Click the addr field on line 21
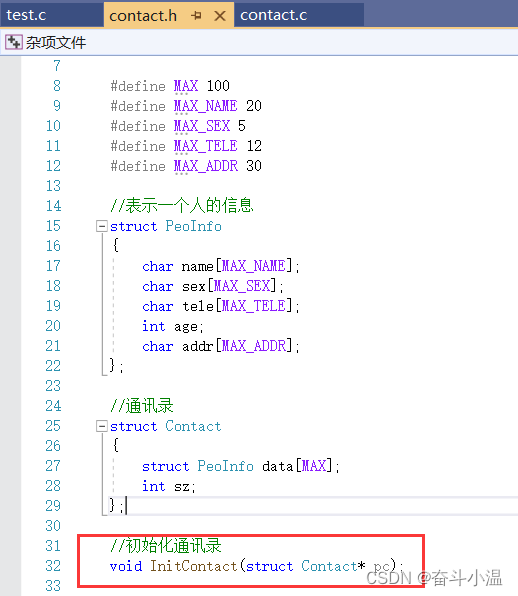 tap(197, 346)
